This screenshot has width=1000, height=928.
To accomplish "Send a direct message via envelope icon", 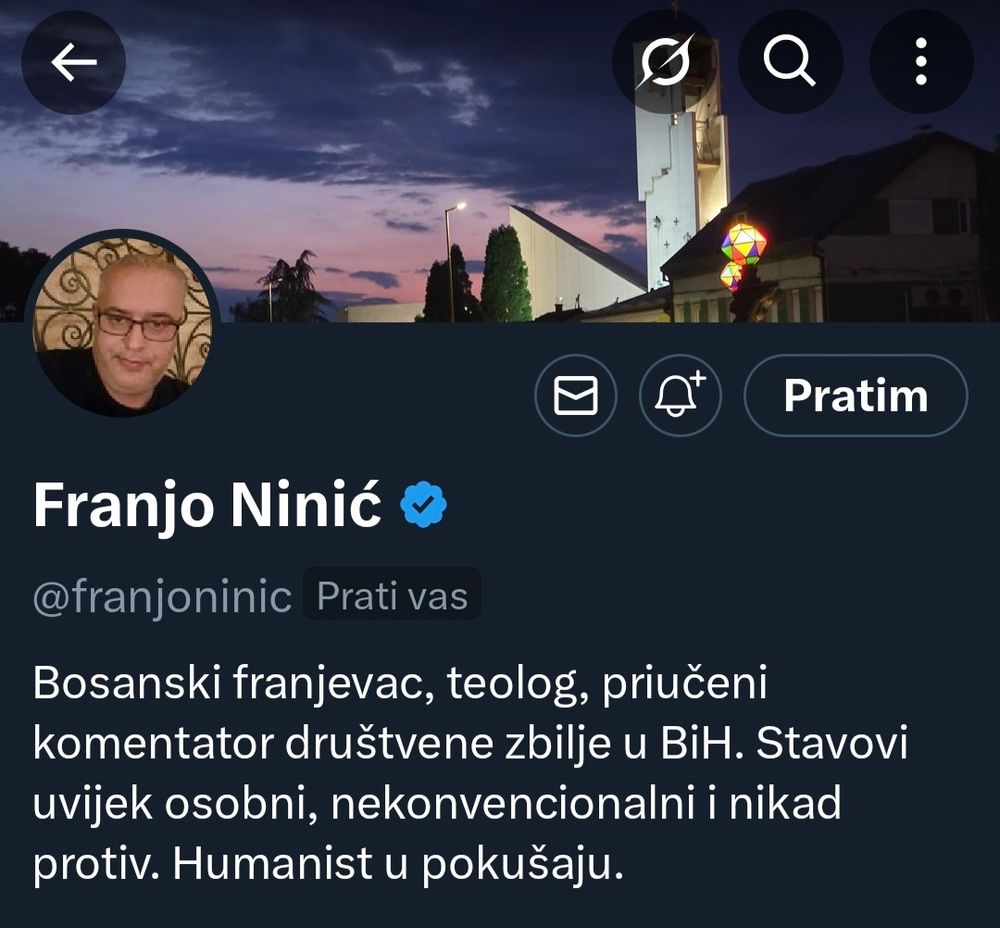I will point(576,395).
